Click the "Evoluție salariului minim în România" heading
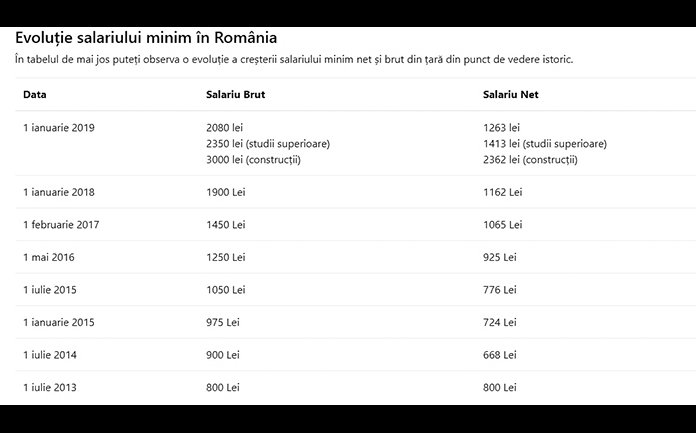 tap(146, 38)
